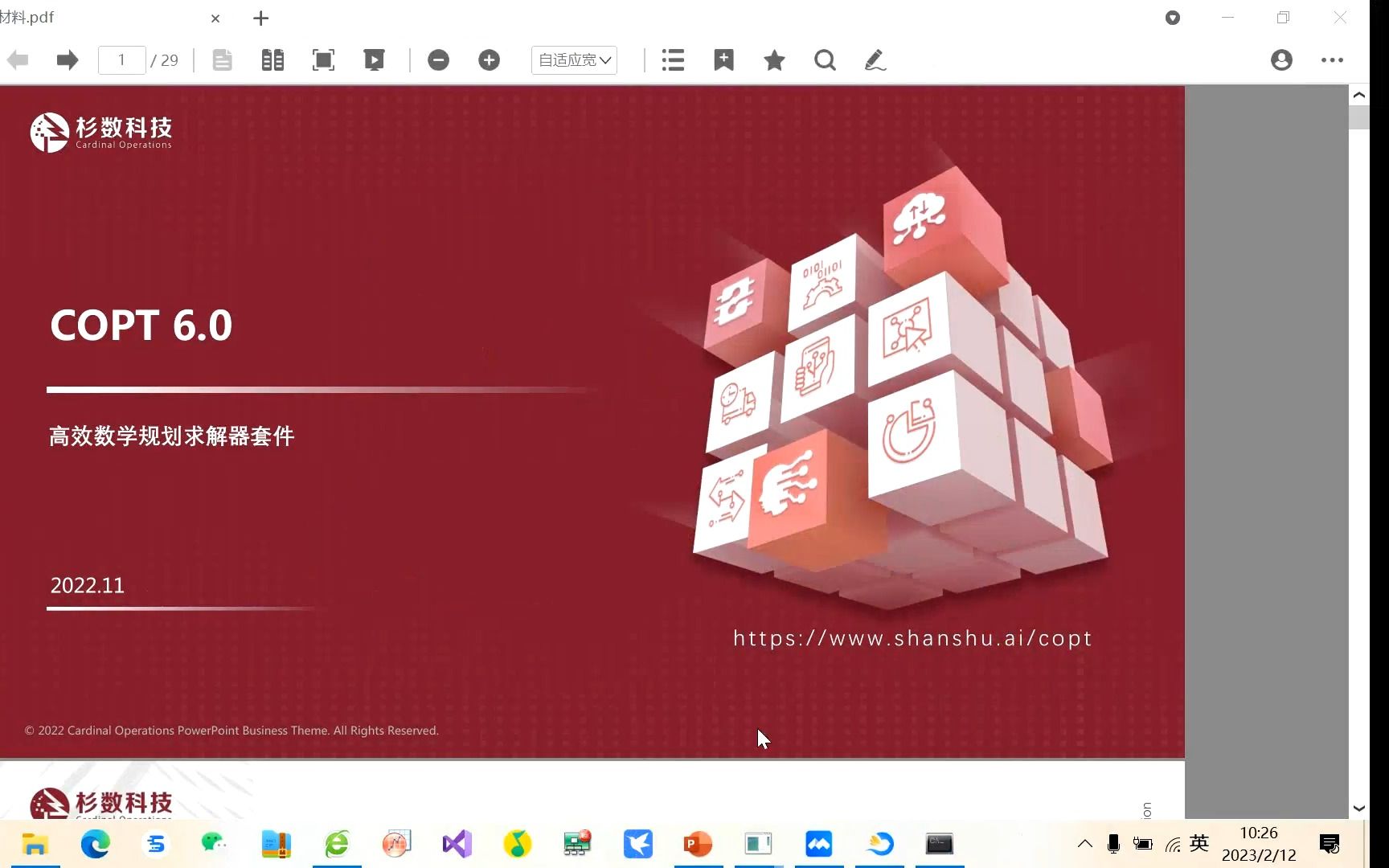This screenshot has height=868, width=1389.
Task: Zoom in with plus button
Action: [x=489, y=60]
